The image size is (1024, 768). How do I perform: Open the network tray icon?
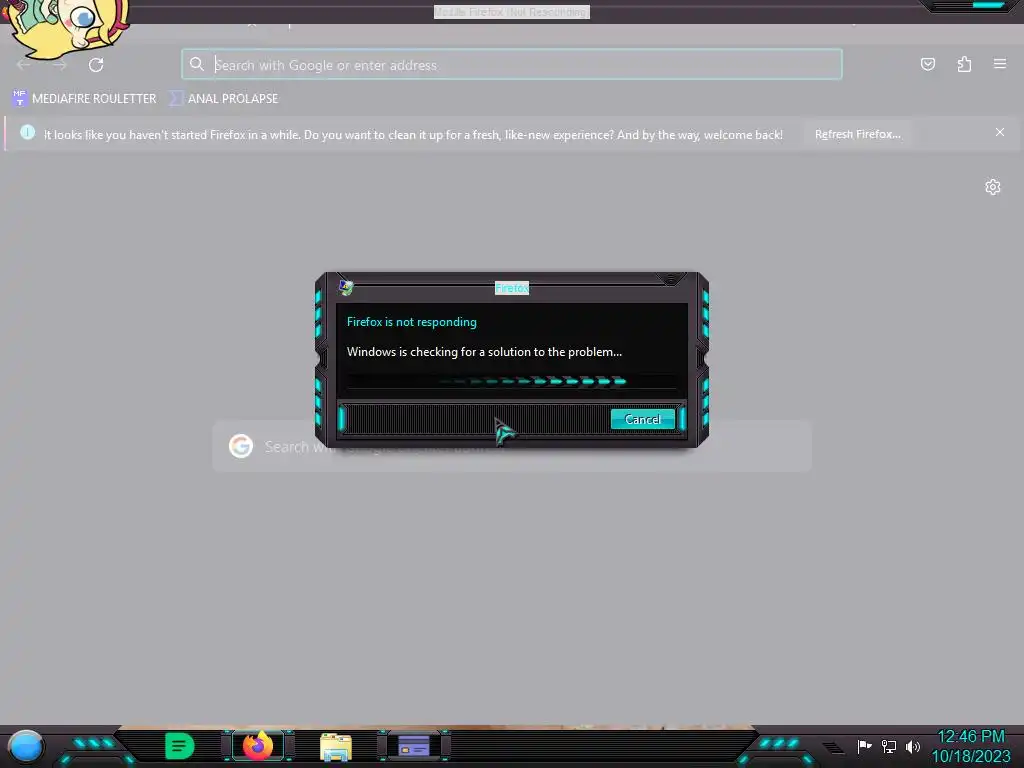[x=889, y=746]
